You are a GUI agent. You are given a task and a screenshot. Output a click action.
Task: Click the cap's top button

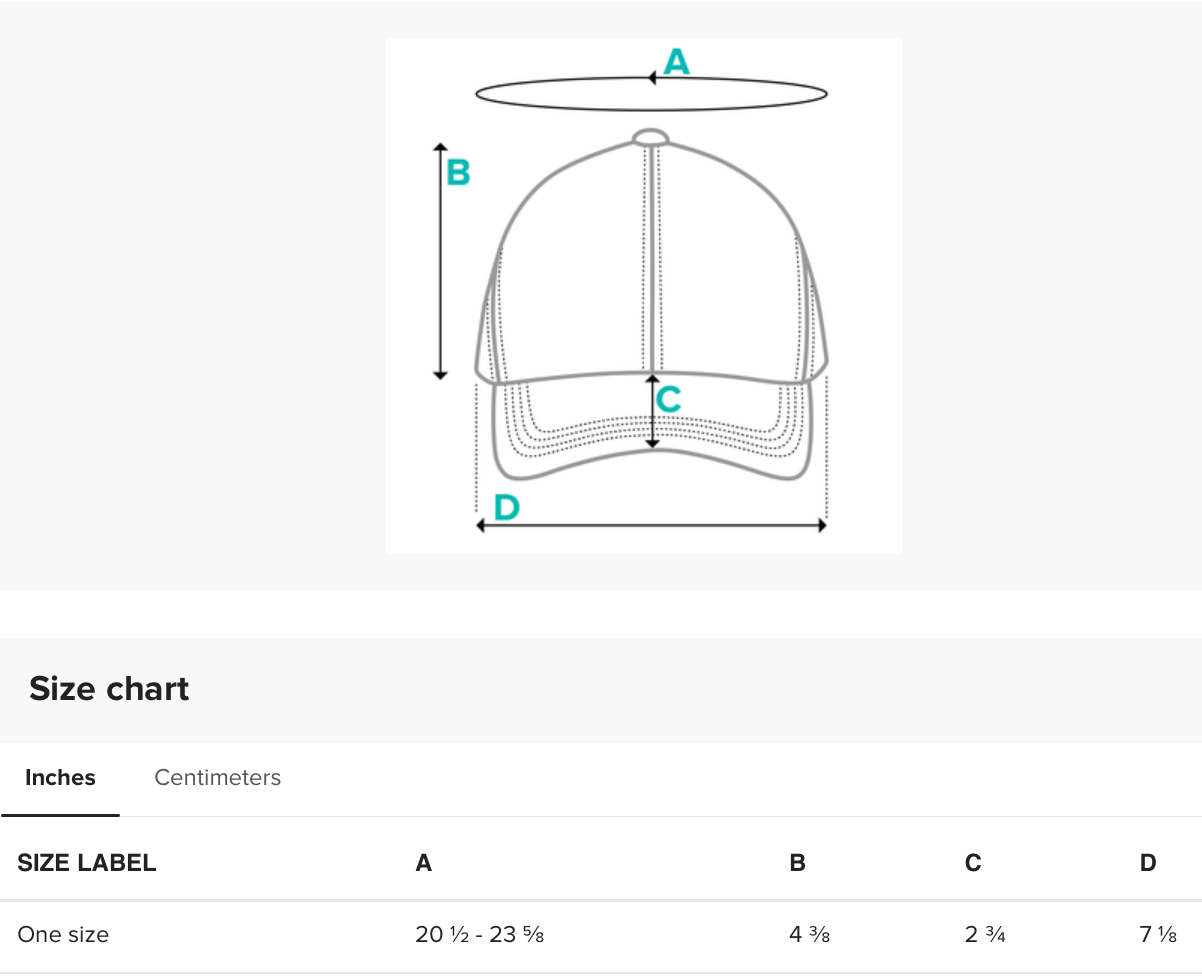pos(650,137)
